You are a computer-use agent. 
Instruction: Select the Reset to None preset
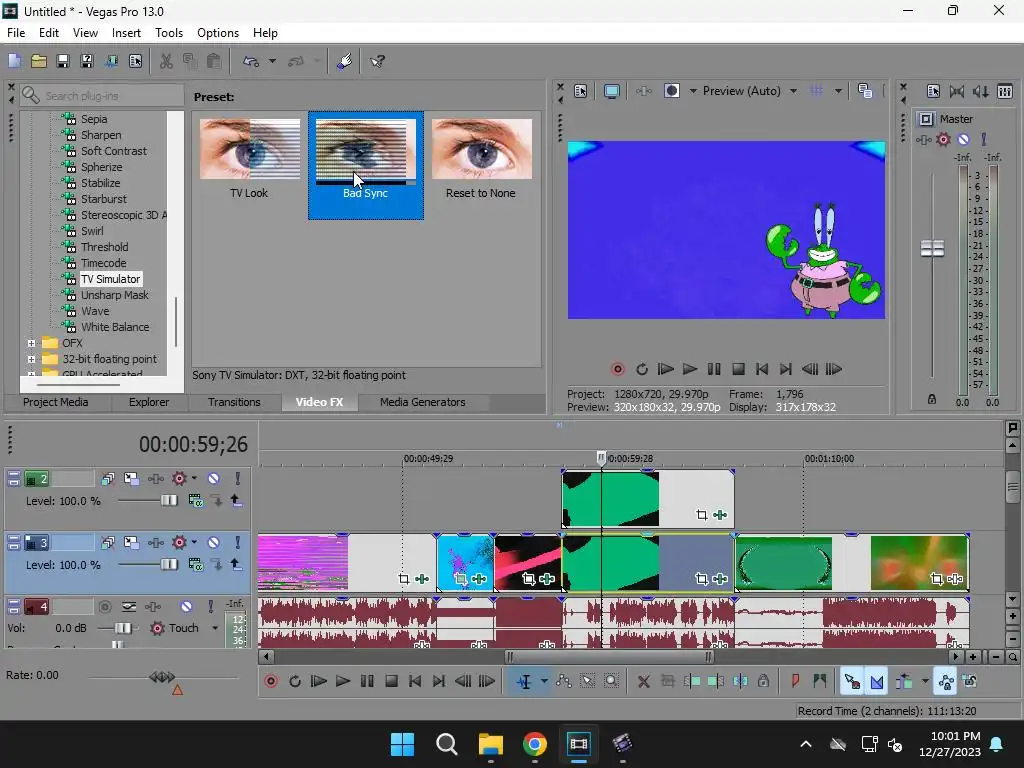coord(481,158)
